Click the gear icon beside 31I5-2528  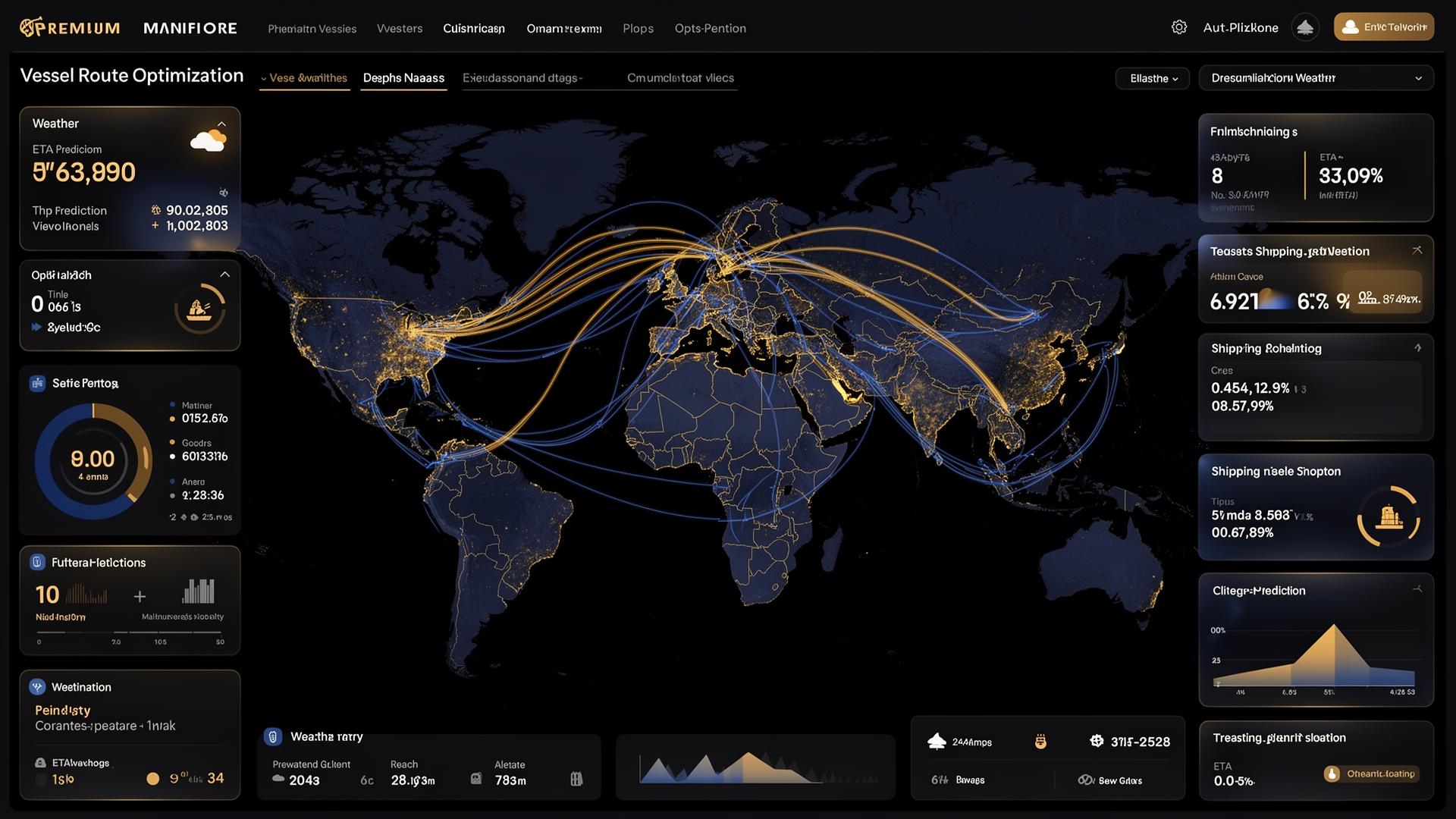click(x=1097, y=741)
